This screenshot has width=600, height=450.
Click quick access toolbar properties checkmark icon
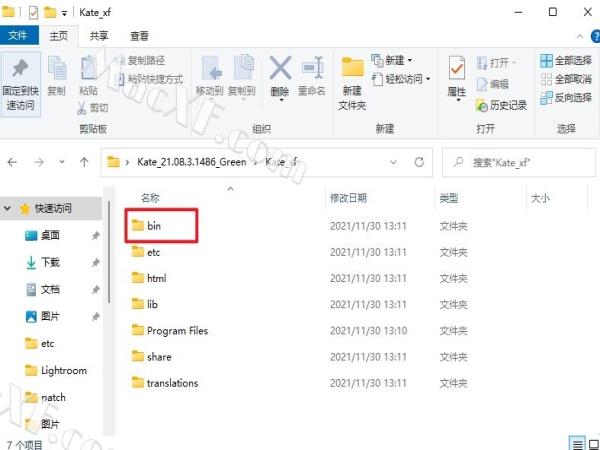pyautogui.click(x=34, y=12)
